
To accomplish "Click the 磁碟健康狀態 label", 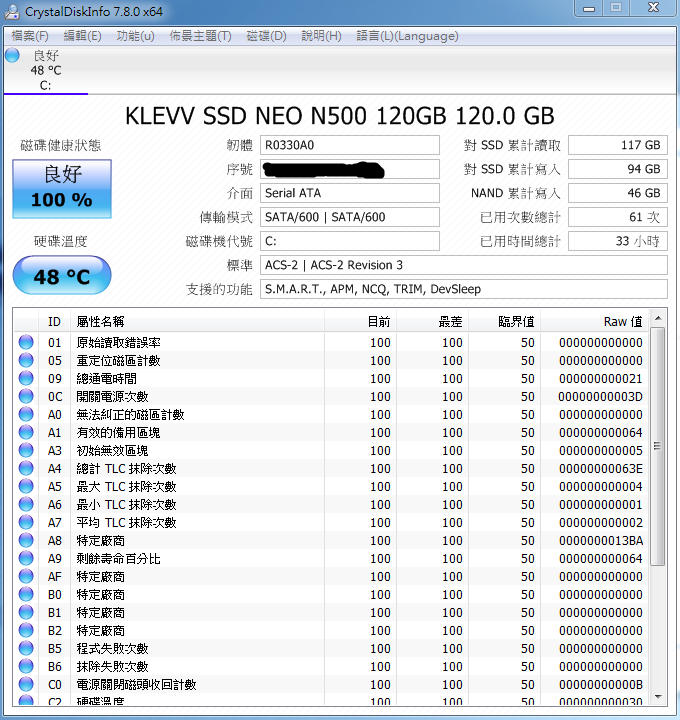I will tap(61, 146).
